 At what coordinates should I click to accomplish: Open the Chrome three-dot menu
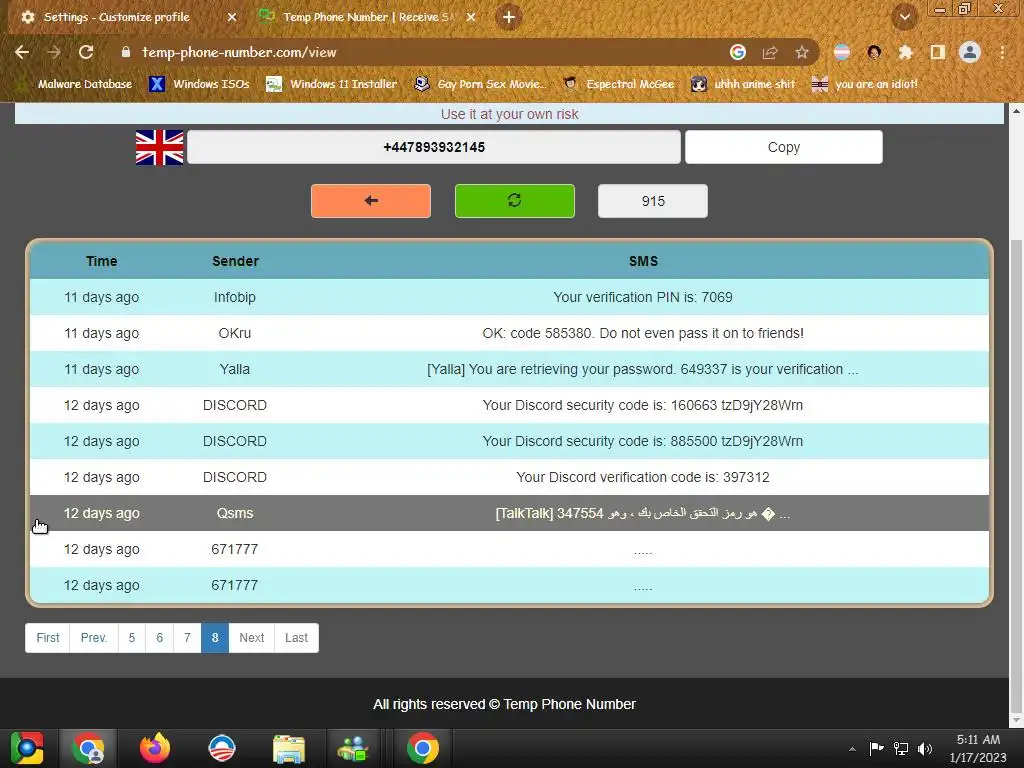point(1002,52)
